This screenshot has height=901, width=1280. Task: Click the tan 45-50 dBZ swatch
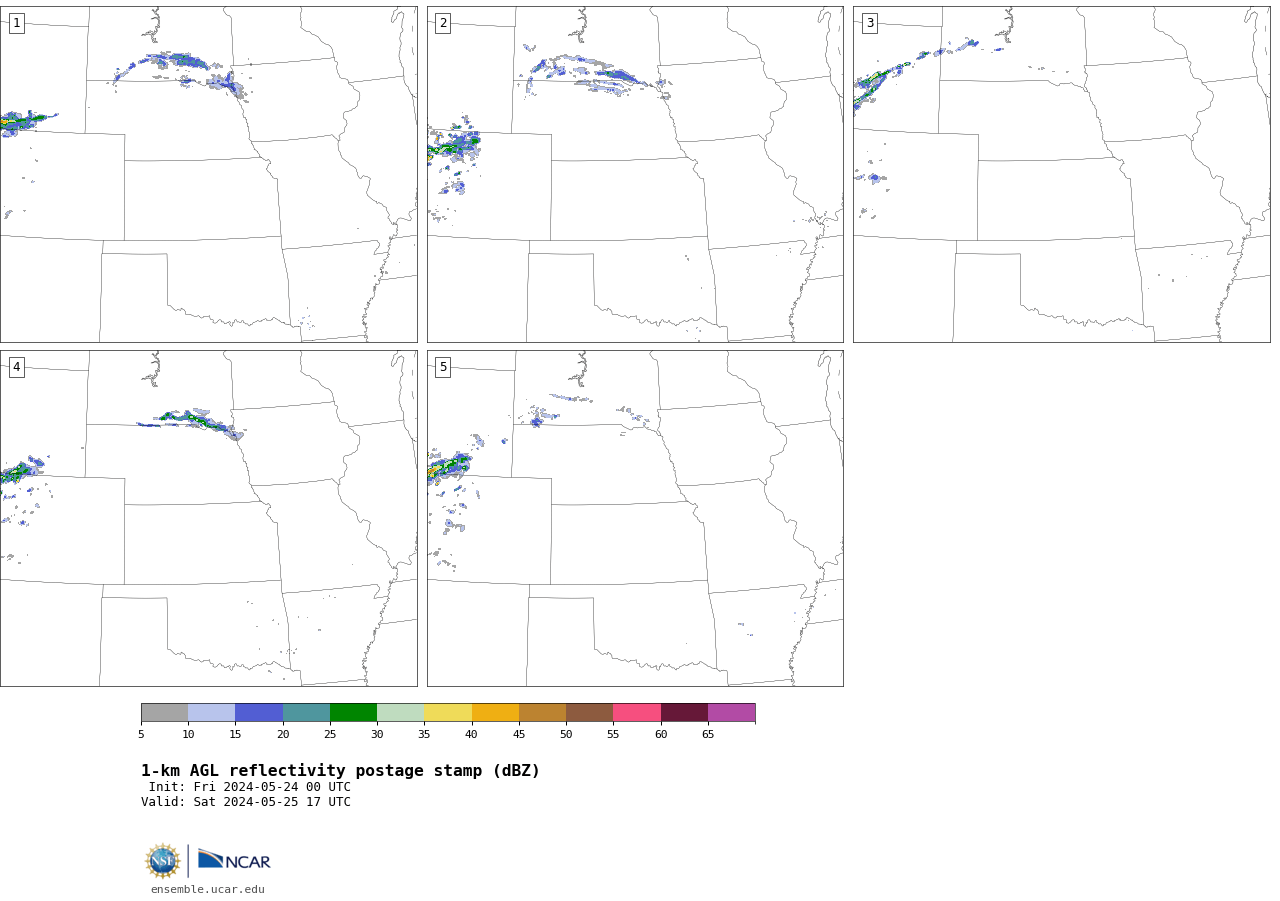[542, 712]
